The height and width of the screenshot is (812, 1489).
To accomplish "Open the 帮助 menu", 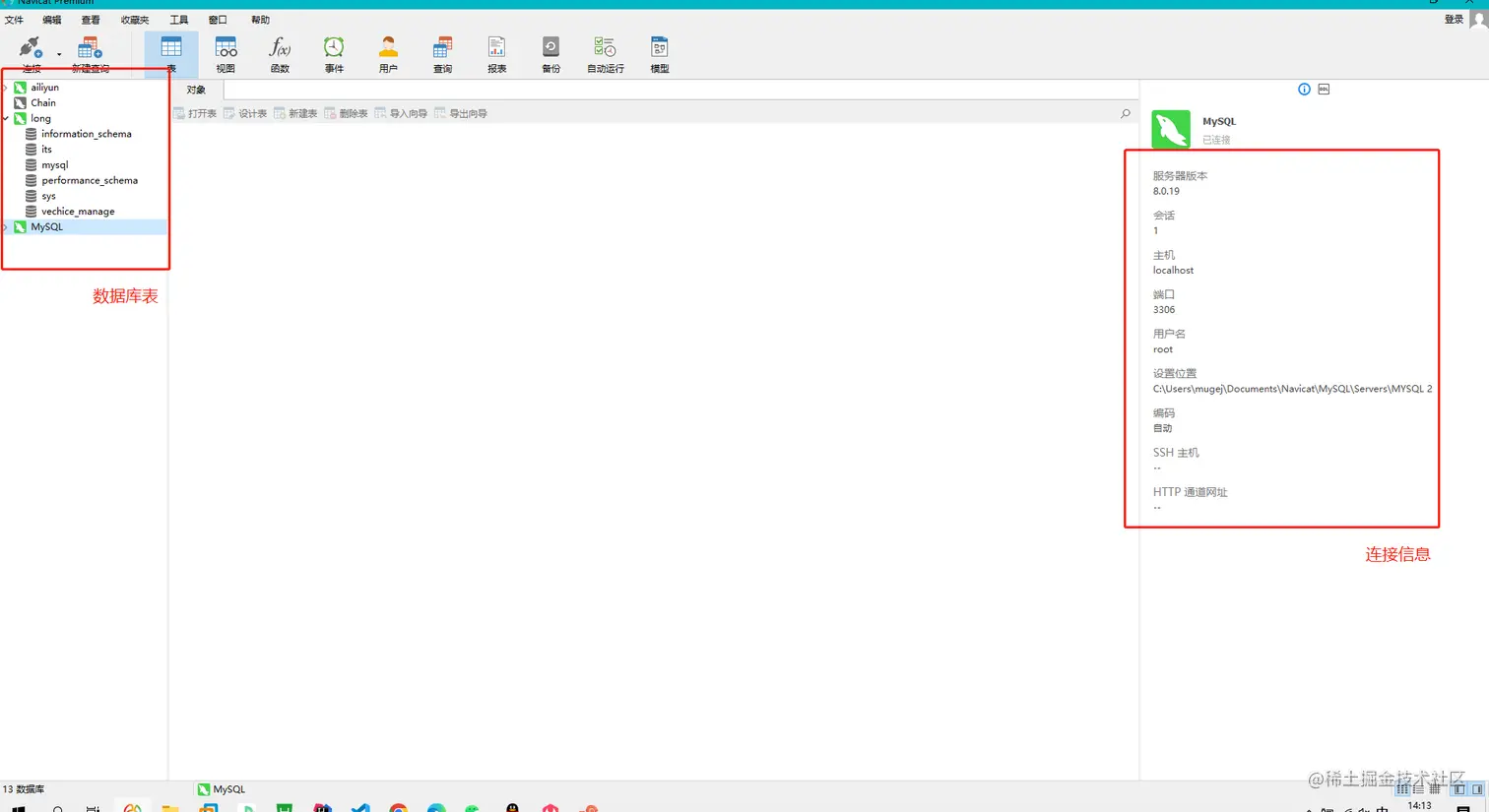I will click(260, 20).
